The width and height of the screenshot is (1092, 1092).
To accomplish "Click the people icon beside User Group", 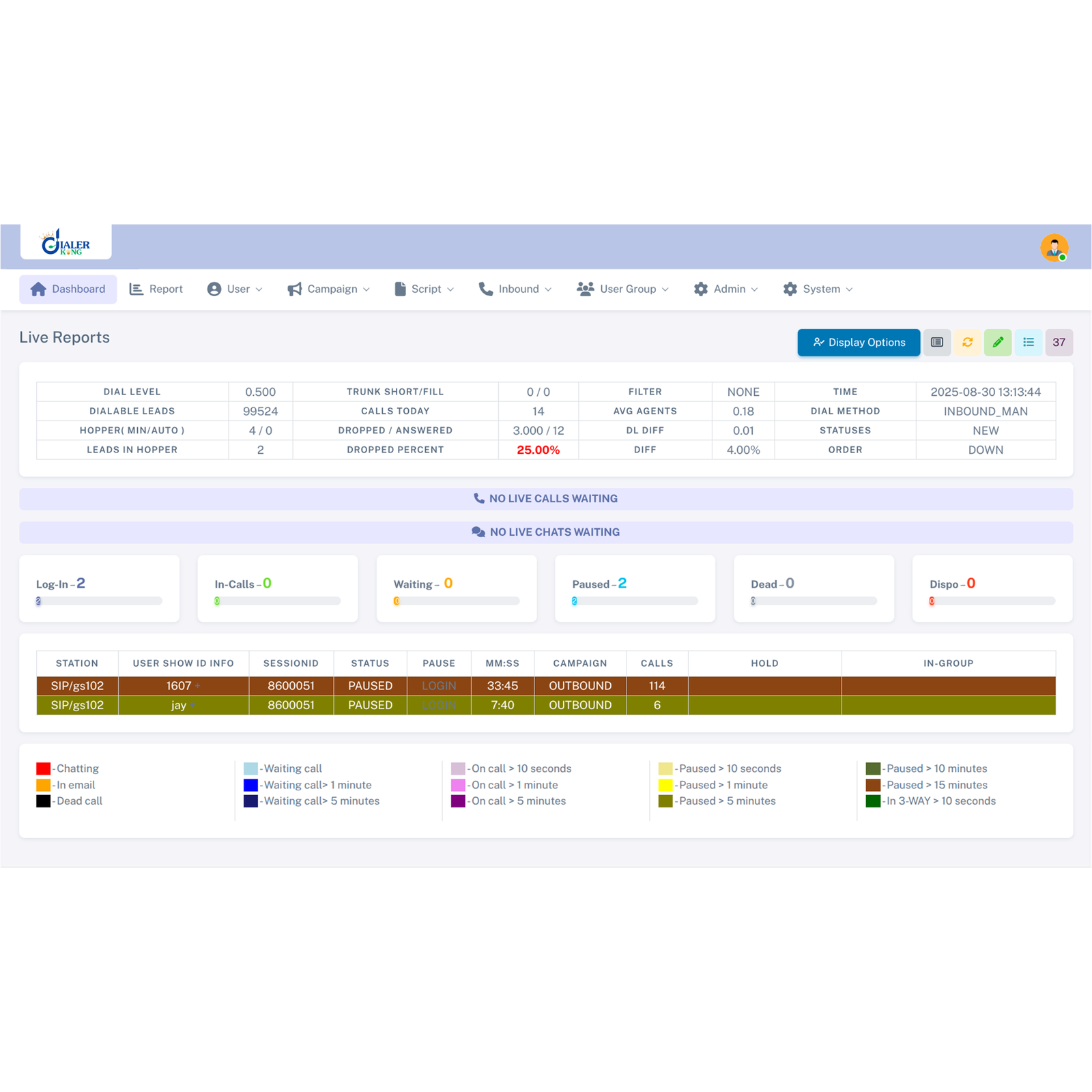I will pos(586,289).
